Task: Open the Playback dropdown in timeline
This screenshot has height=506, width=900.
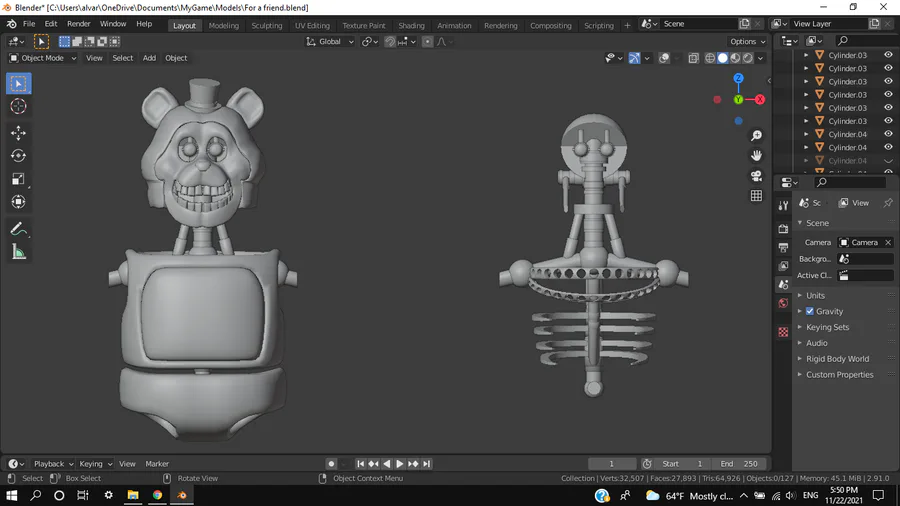Action: click(x=53, y=464)
